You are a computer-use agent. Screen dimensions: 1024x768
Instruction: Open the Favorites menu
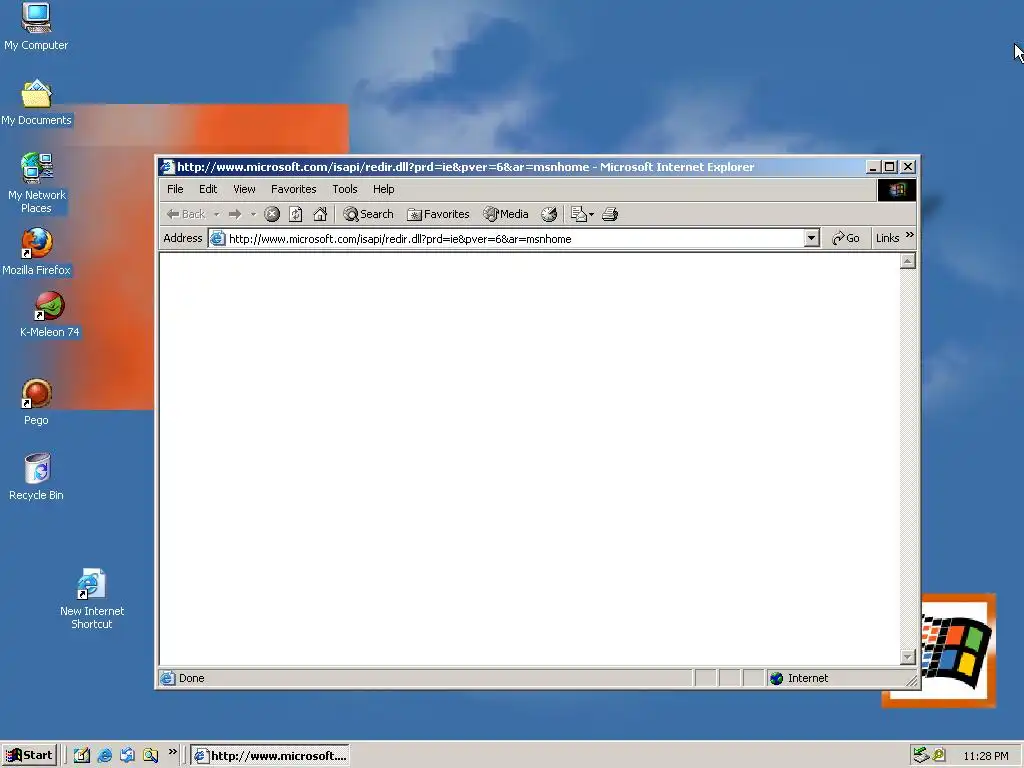(293, 189)
